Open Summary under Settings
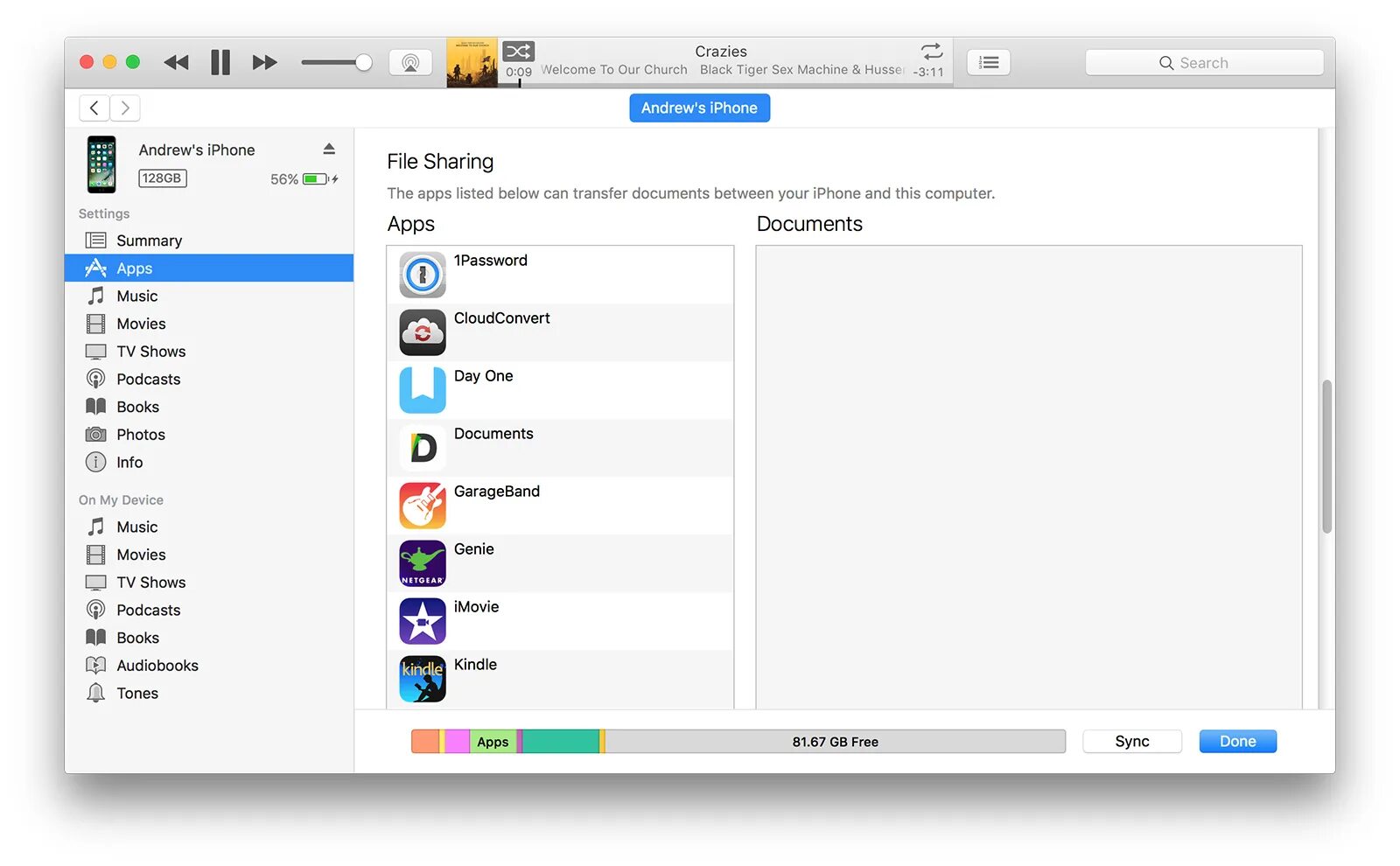The height and width of the screenshot is (866, 1400). click(209, 241)
